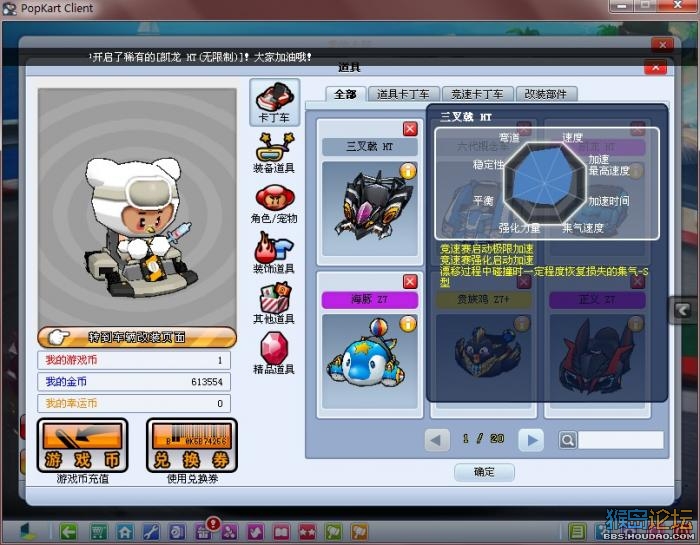Select the 角色/宠物 character category
The height and width of the screenshot is (545, 700).
274,204
